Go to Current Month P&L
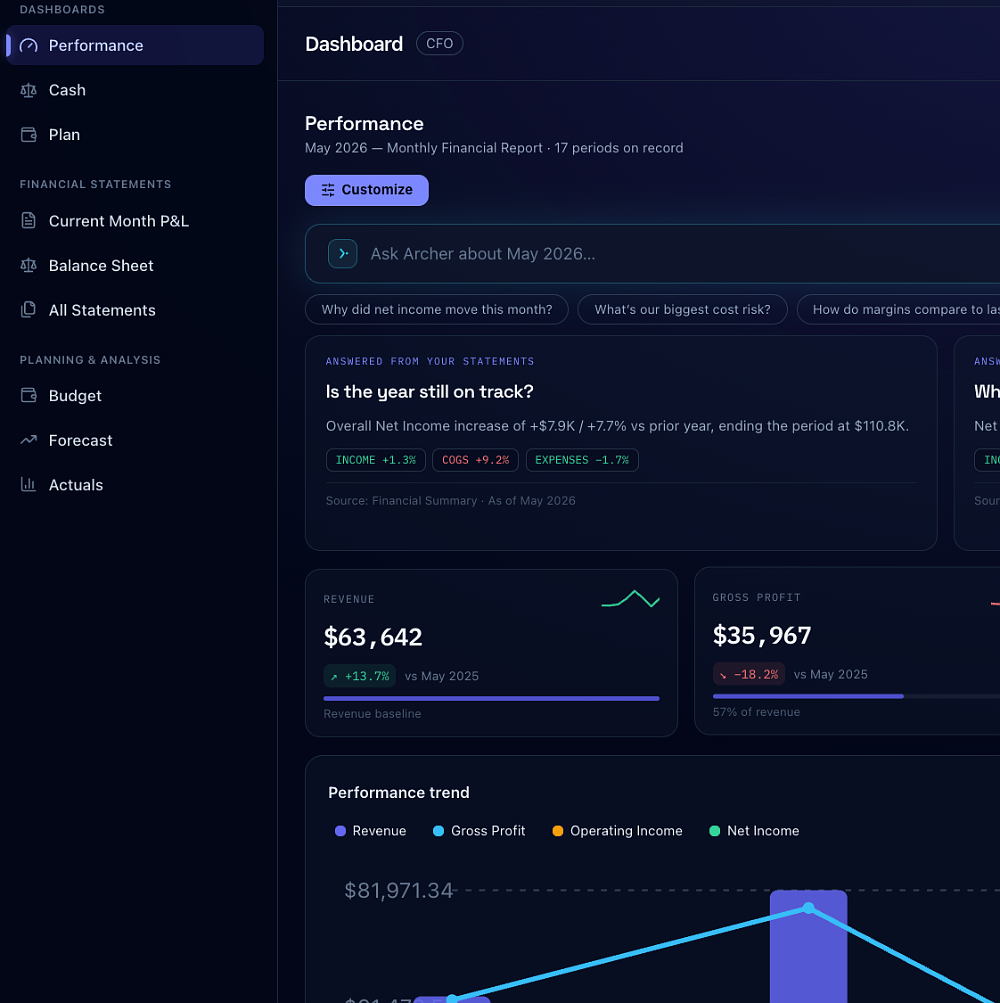The width and height of the screenshot is (1000, 1003). click(135, 221)
